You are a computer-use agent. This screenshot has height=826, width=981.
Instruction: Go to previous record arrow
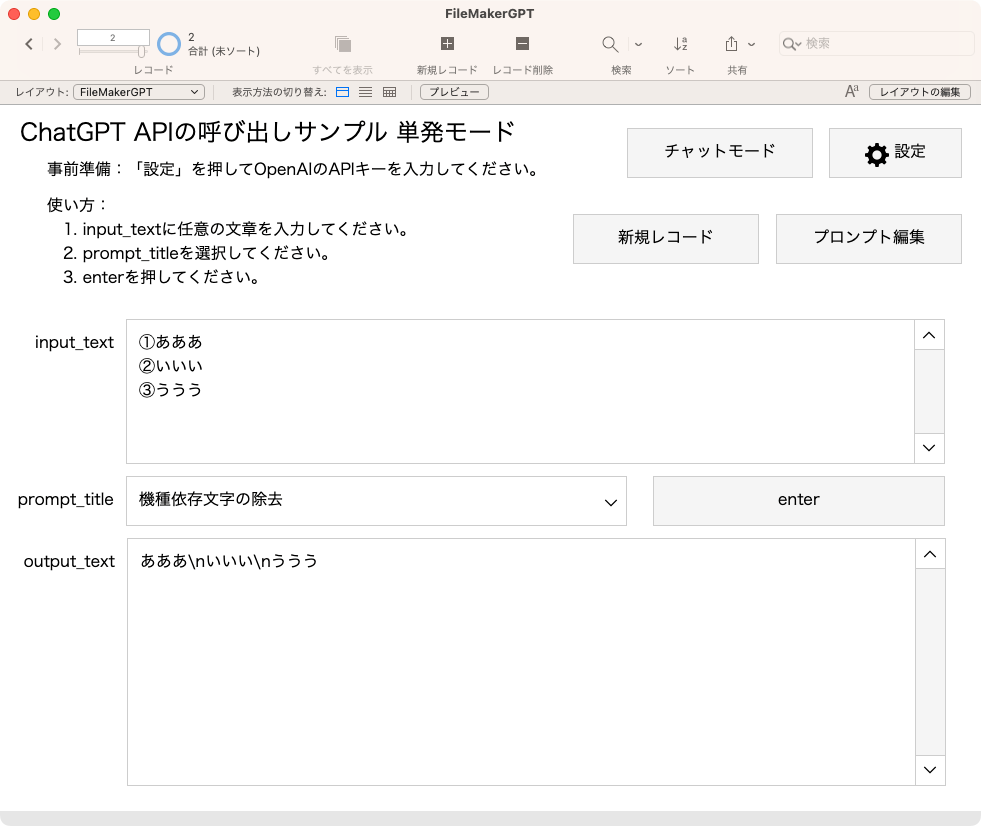[29, 44]
